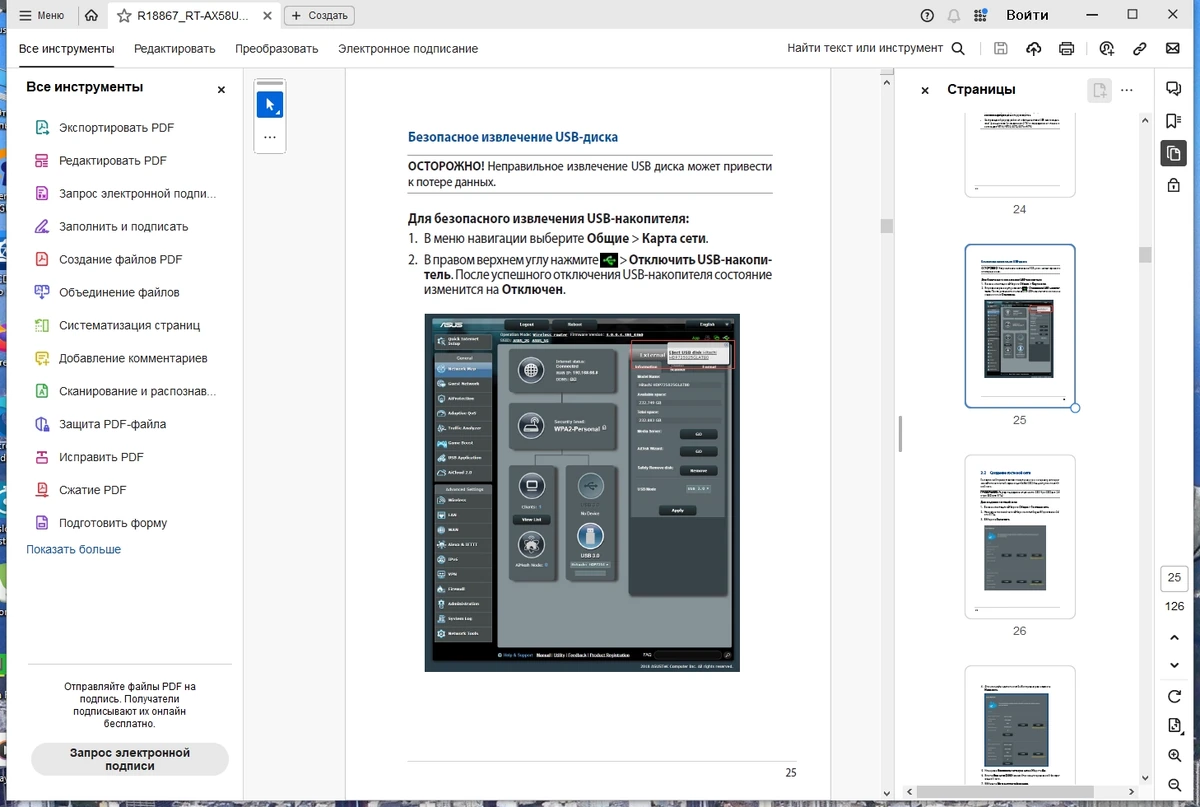This screenshot has height=807, width=1200.
Task: Open Подготовить форму tool
Action: tap(113, 524)
